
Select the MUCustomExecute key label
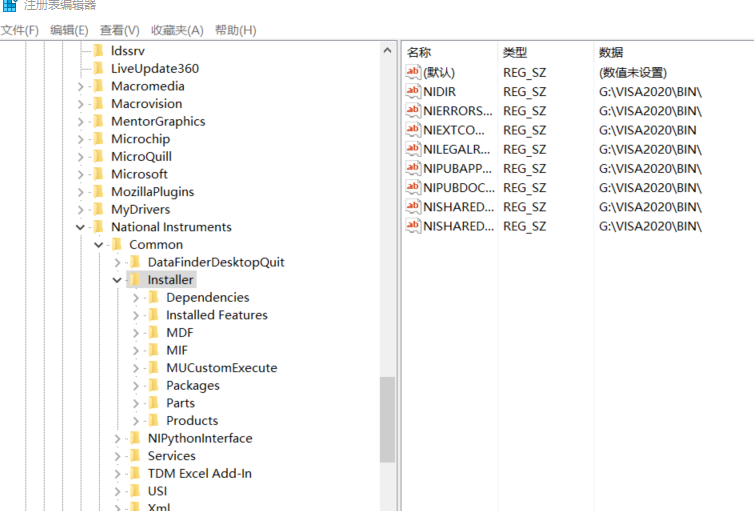click(x=222, y=368)
